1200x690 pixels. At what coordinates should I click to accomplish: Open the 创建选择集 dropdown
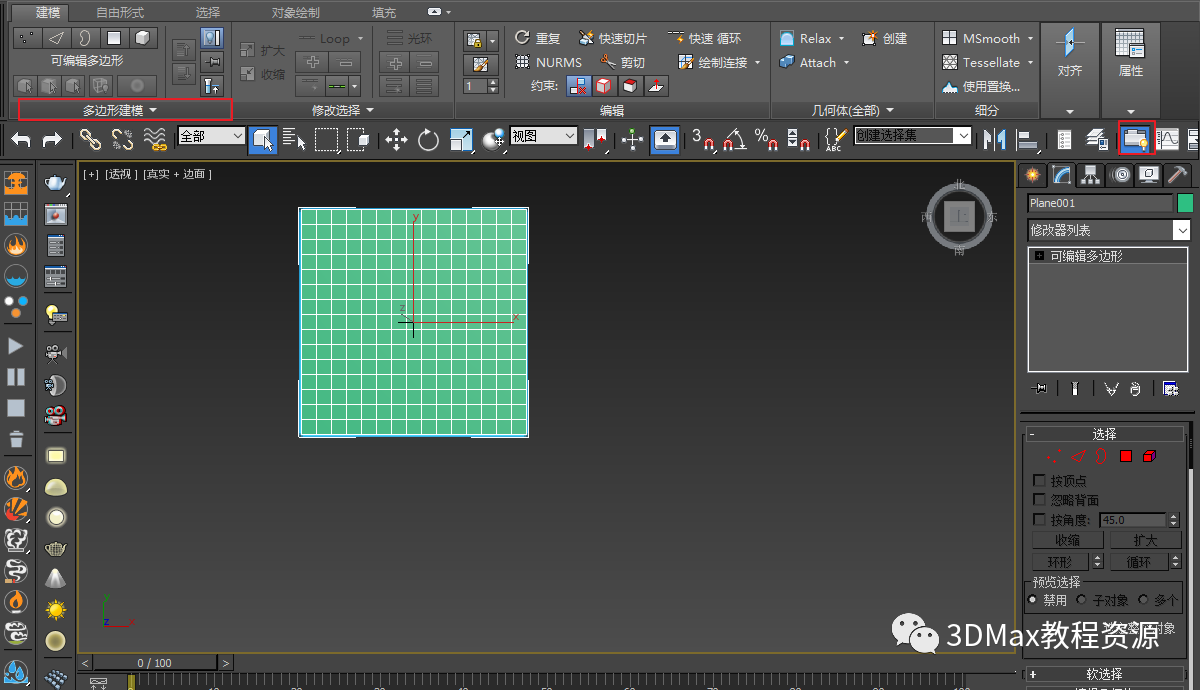pos(913,136)
